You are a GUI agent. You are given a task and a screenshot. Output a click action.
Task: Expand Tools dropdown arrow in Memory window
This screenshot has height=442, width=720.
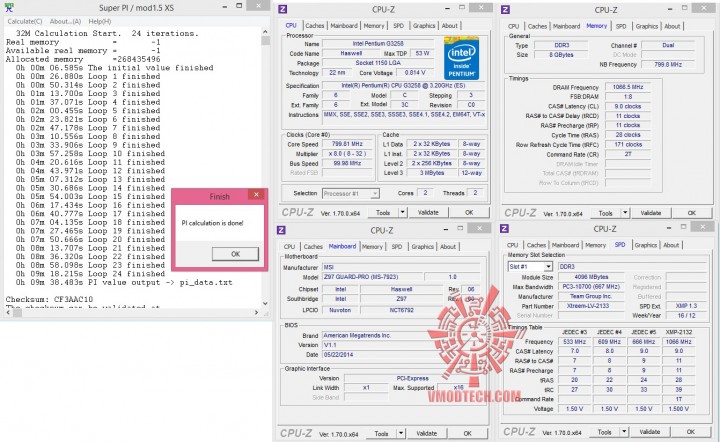pos(625,213)
